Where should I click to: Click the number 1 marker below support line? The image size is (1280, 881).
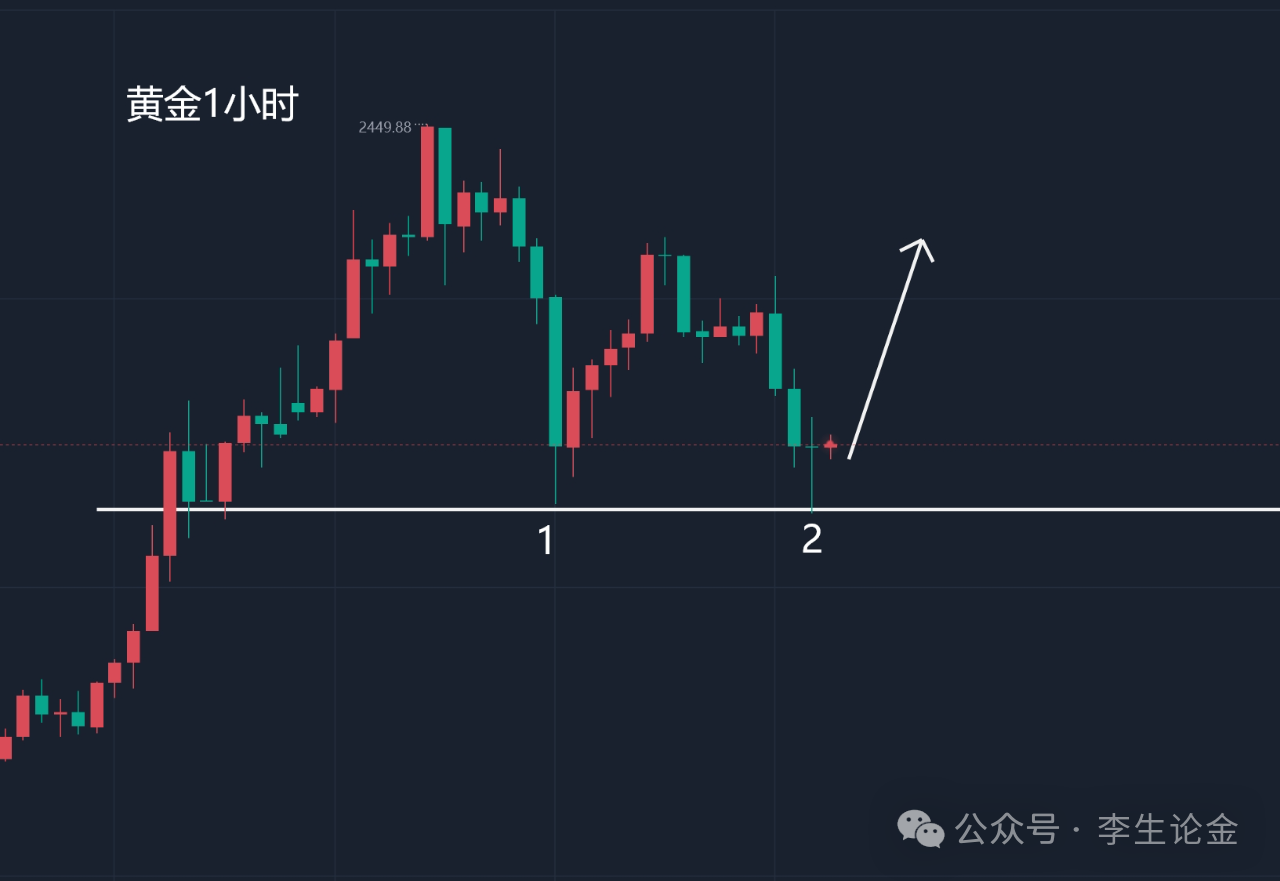546,540
